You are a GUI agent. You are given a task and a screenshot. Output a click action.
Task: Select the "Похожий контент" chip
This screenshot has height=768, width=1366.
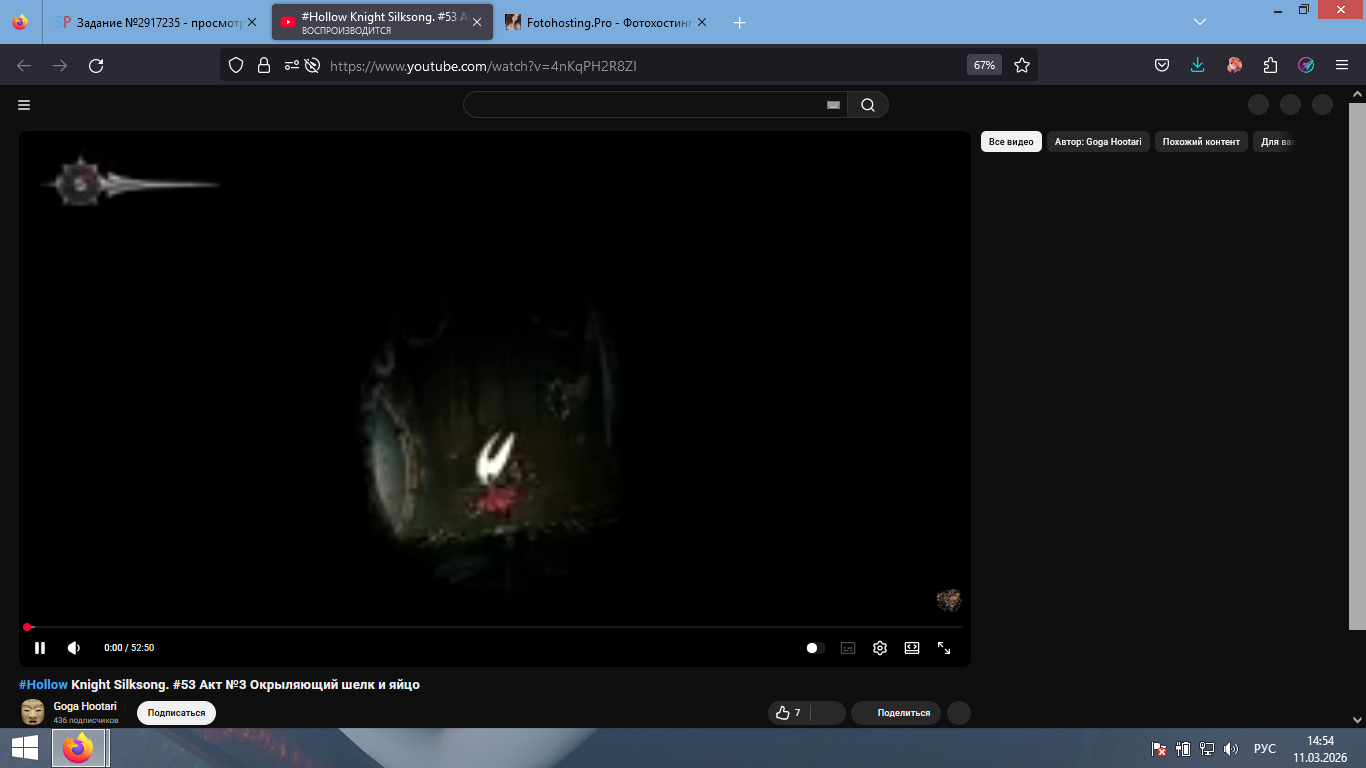(1201, 142)
